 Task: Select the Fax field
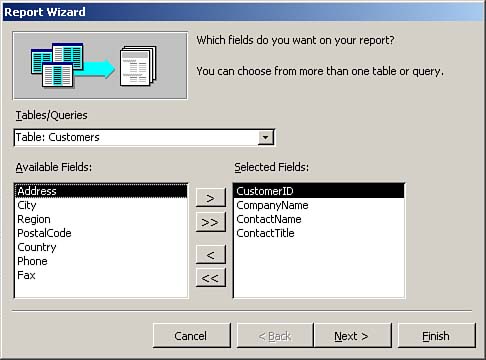click(x=101, y=275)
